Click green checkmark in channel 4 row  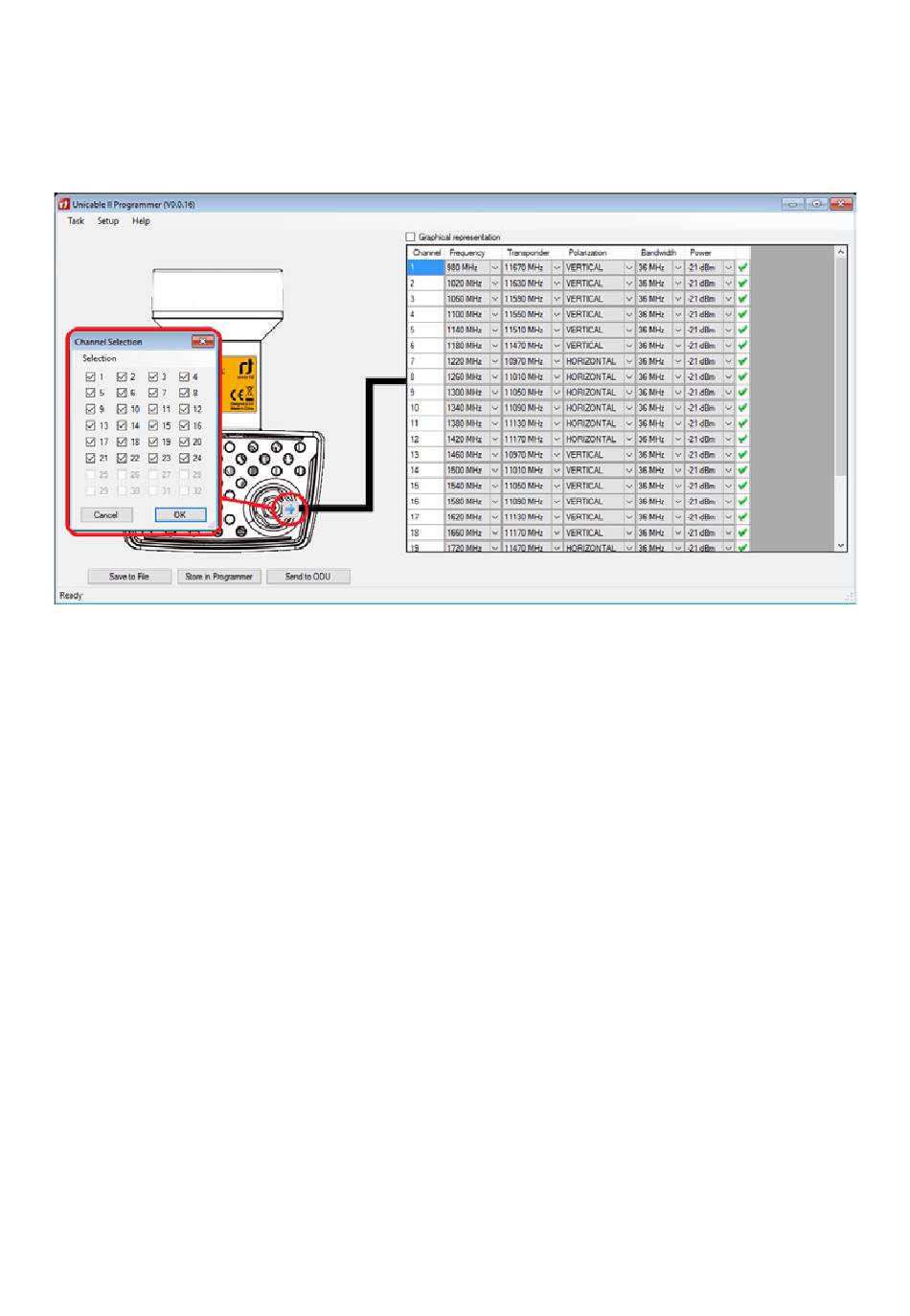click(x=742, y=314)
